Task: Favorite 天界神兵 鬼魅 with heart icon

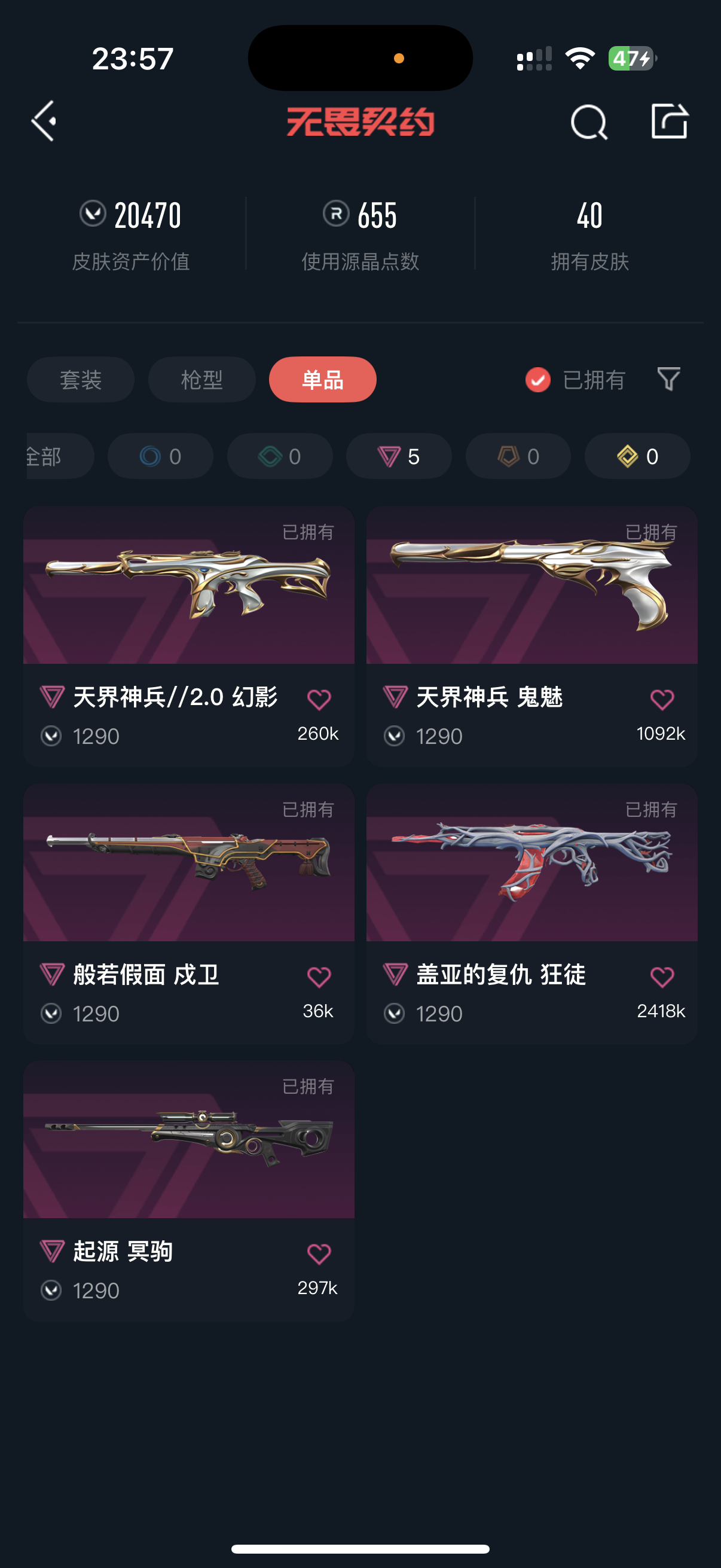Action: point(662,700)
